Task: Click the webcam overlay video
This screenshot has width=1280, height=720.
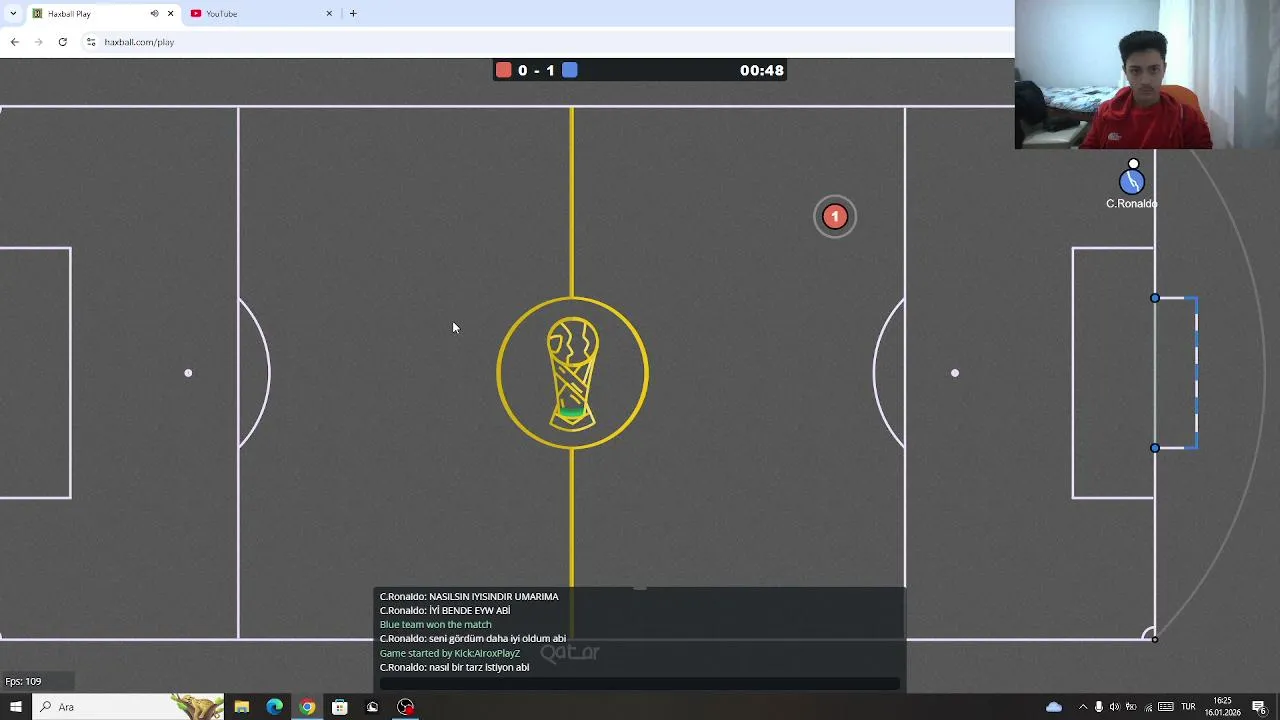Action: [1147, 75]
